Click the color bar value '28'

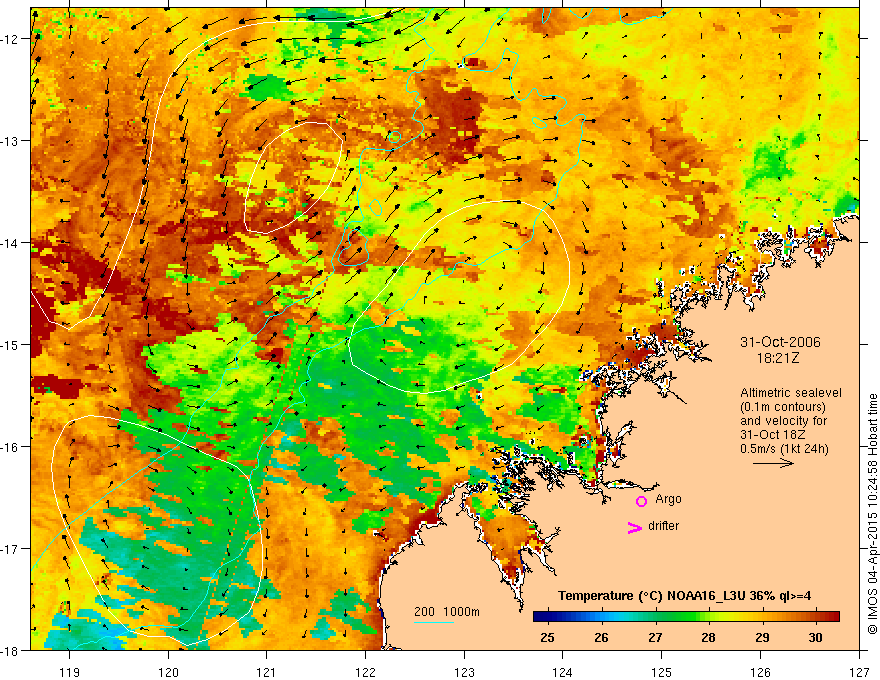pyautogui.click(x=708, y=637)
